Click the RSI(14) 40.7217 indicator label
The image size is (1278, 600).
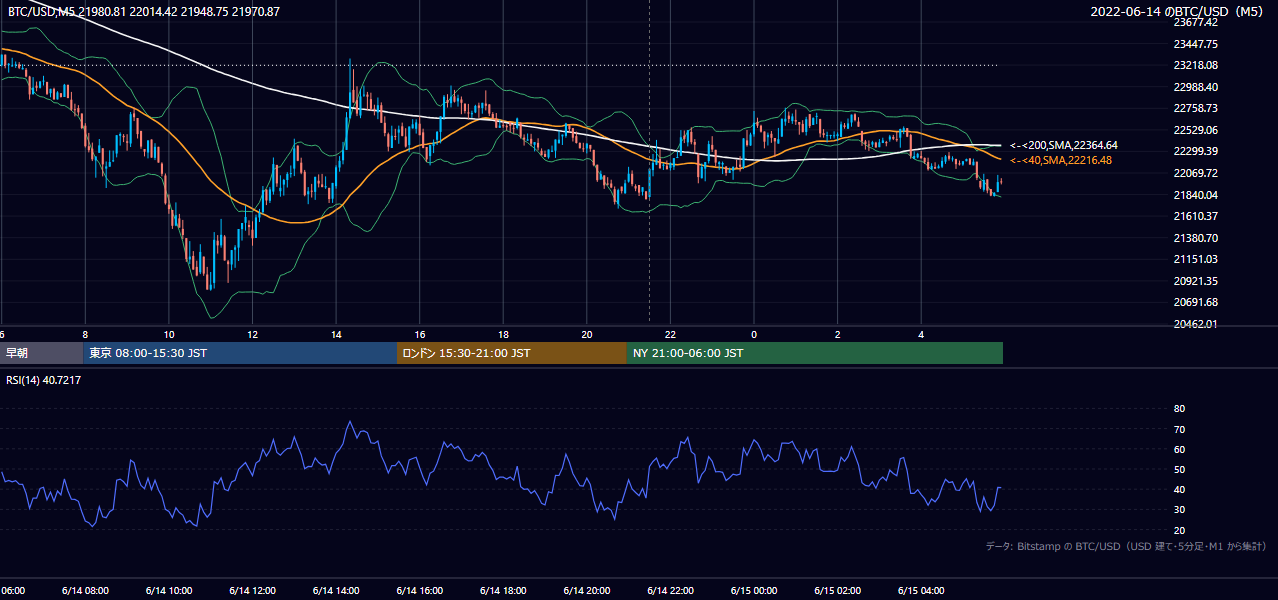tap(44, 380)
